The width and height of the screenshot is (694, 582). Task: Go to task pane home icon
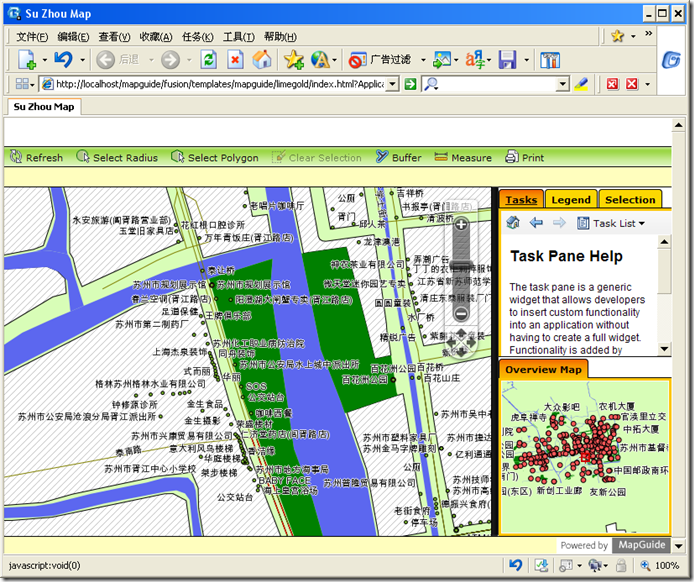click(x=513, y=222)
